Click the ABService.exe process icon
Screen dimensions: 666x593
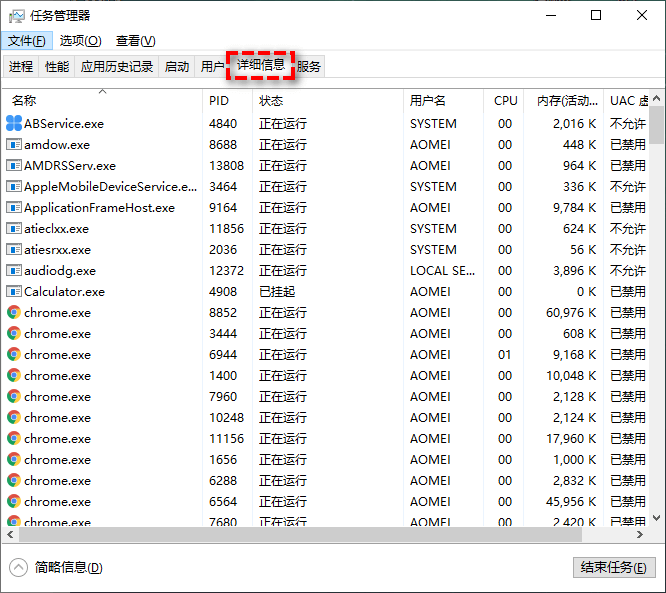(x=14, y=124)
